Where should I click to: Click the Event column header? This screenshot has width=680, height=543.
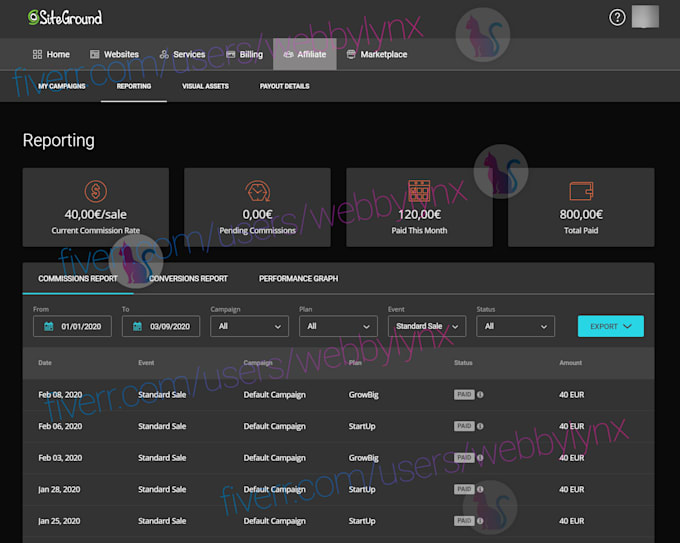point(146,363)
